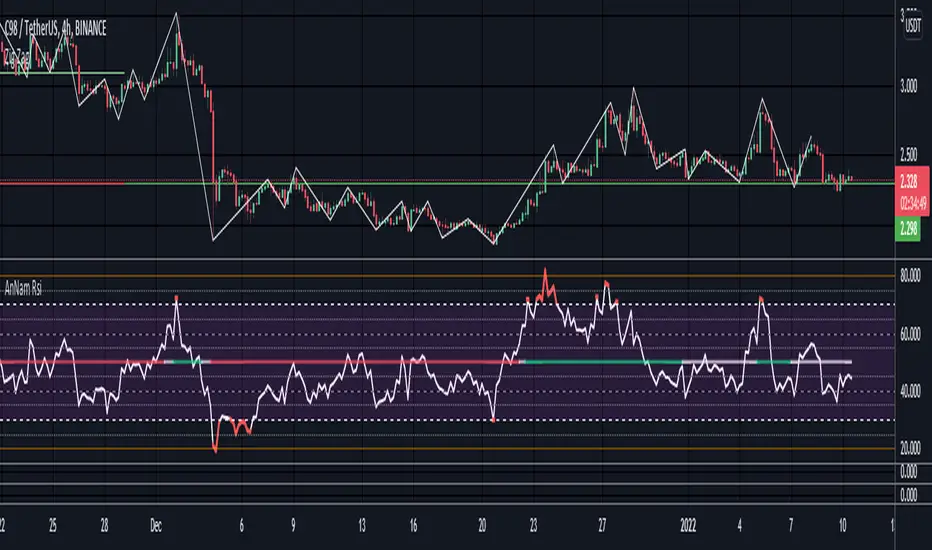932x550 pixels.
Task: Click the Dec label on time axis
Action: coord(156,526)
